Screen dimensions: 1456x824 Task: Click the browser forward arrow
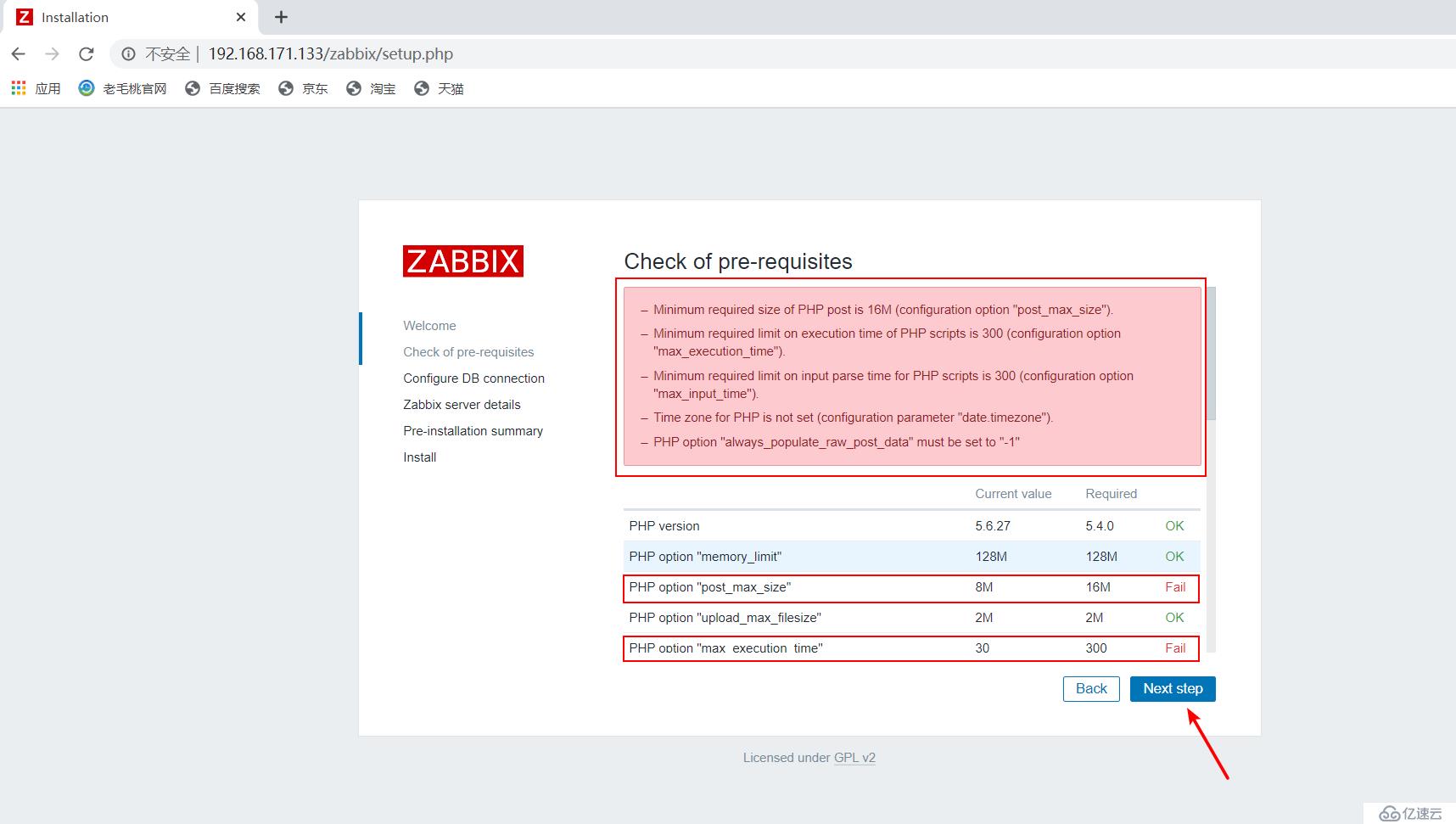[x=53, y=53]
